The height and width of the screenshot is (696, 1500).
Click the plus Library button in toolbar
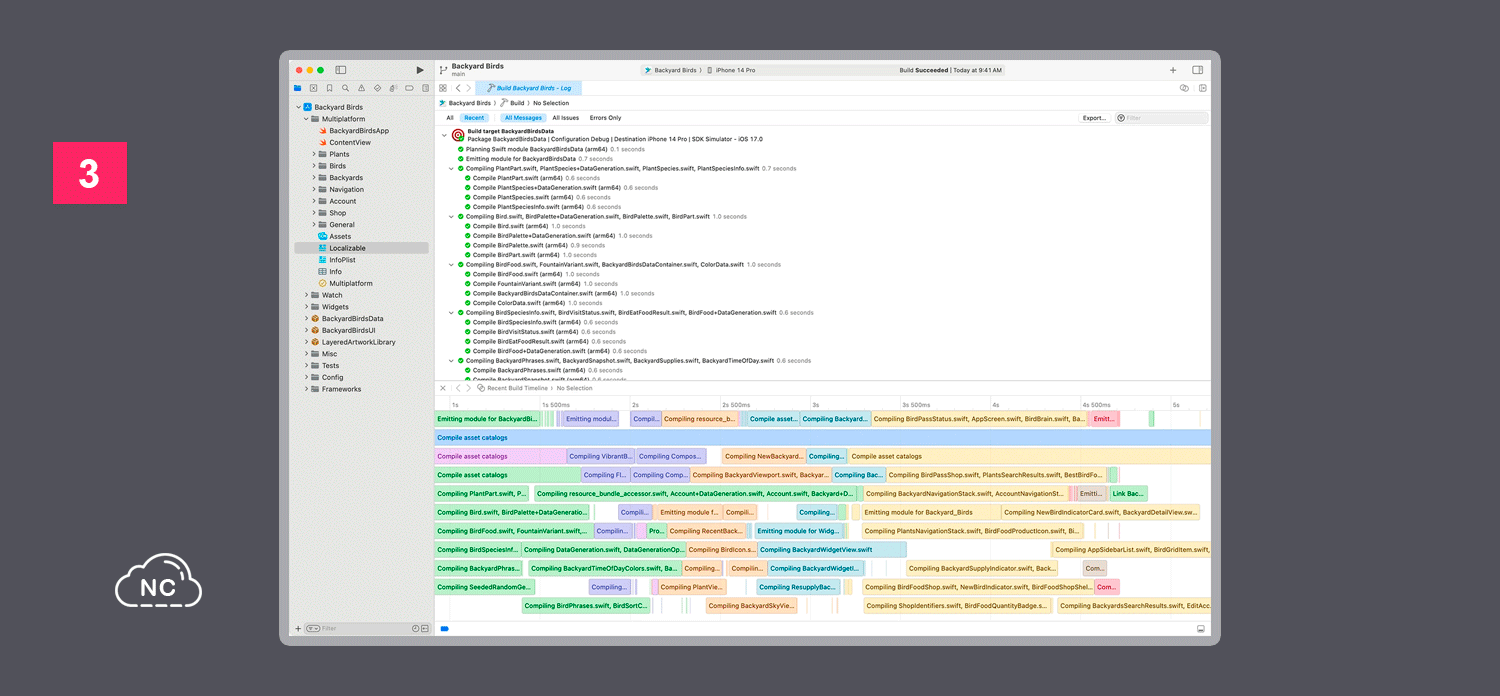point(1173,70)
